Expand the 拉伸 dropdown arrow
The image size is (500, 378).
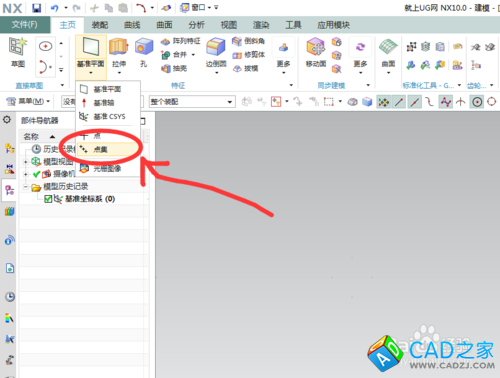tap(119, 73)
